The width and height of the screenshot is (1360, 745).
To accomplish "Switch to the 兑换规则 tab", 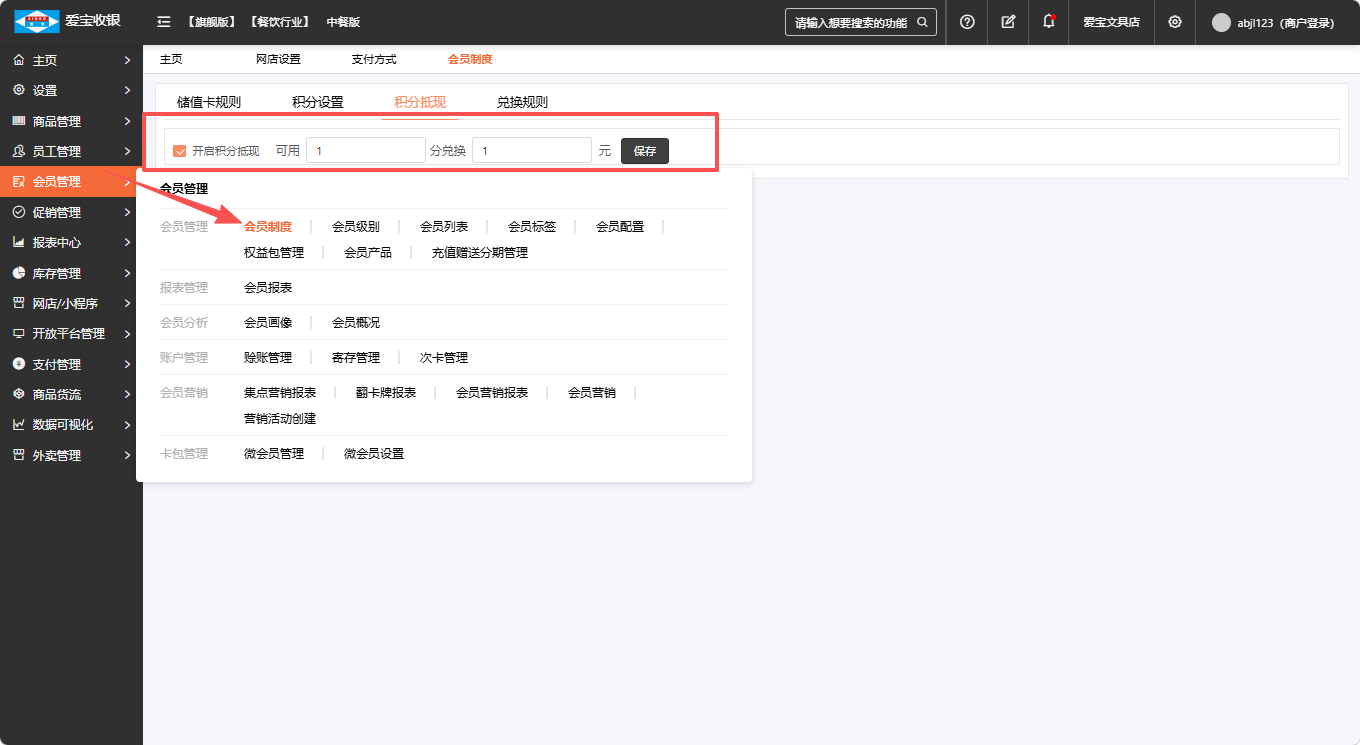I will [x=522, y=102].
